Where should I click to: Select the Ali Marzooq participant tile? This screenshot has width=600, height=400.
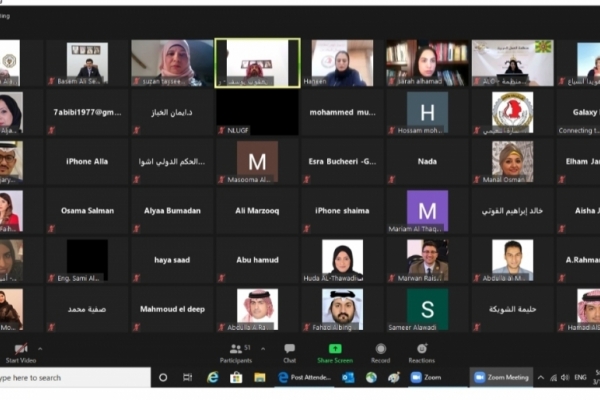257,211
